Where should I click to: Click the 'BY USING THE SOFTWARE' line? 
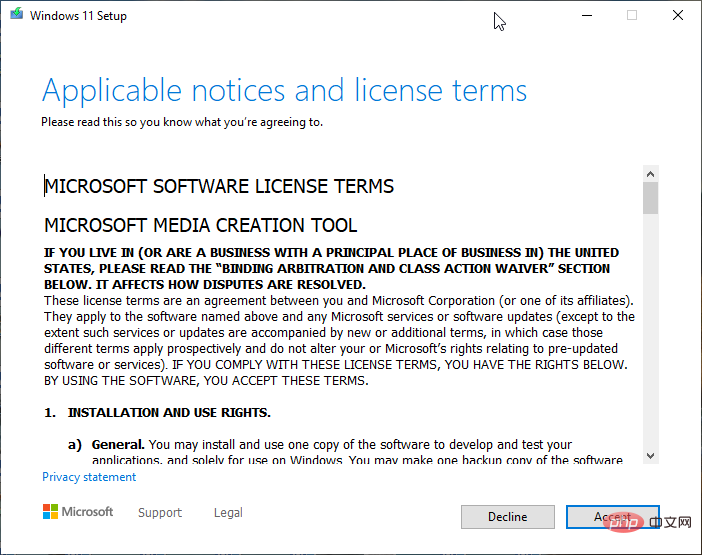(x=206, y=381)
